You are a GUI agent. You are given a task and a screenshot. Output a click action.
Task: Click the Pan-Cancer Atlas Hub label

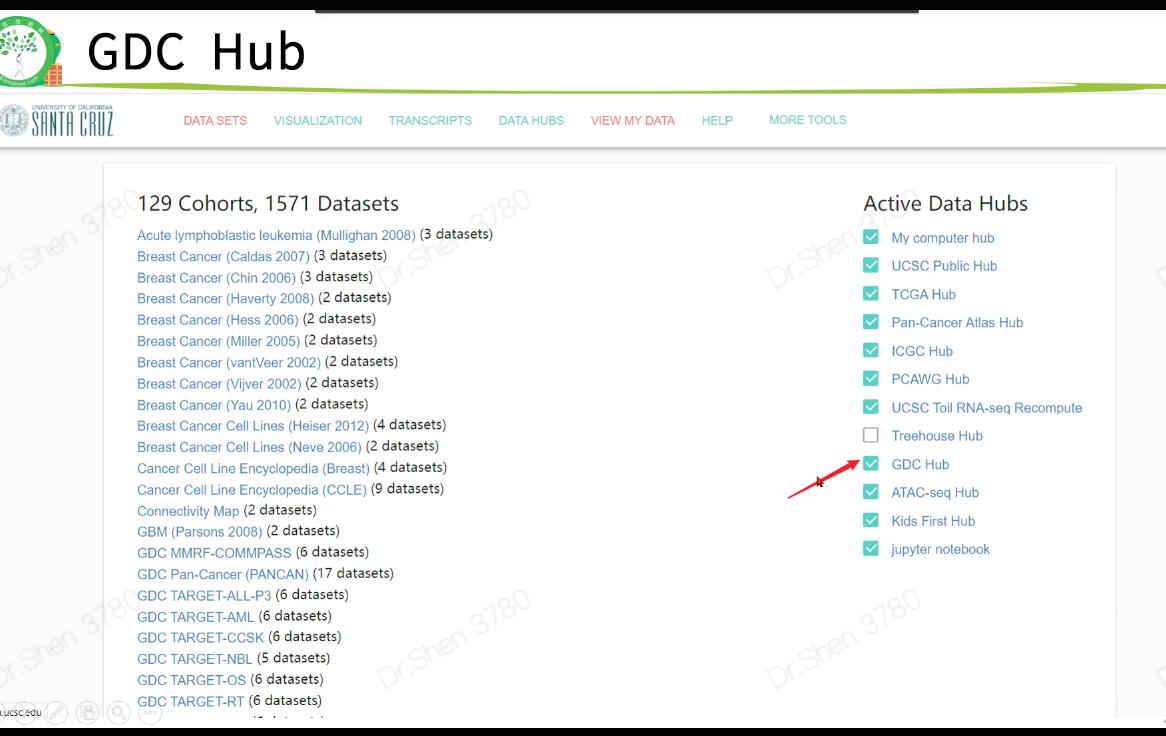pos(957,323)
